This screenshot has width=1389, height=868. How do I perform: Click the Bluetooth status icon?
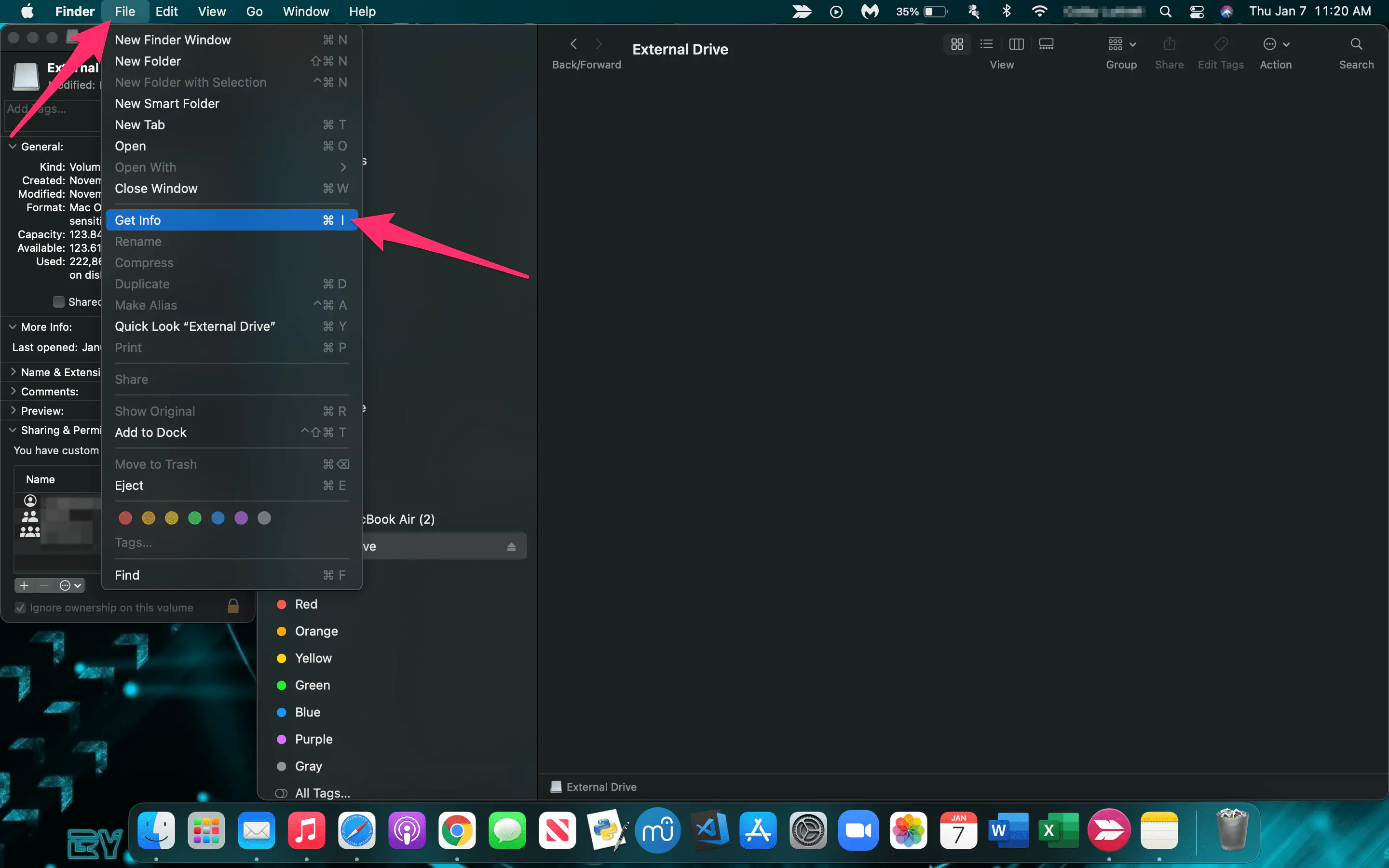coord(1006,12)
